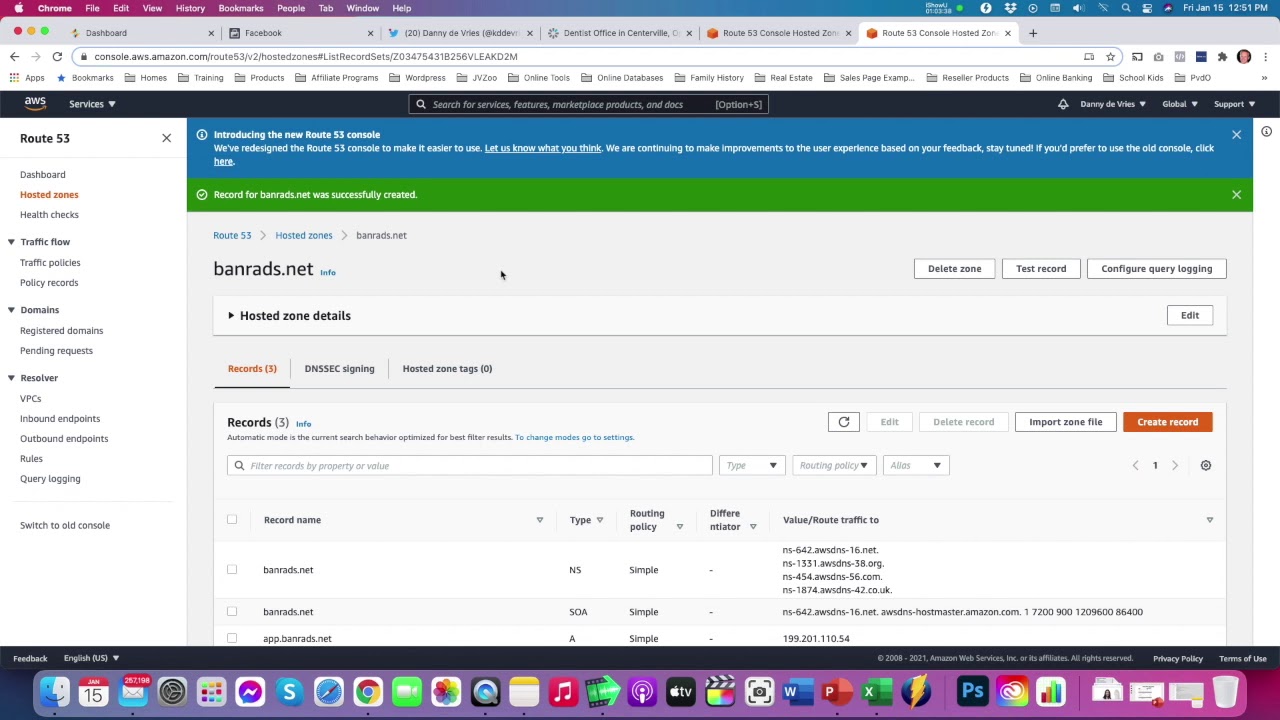
Task: Go to previous page of records
Action: point(1135,465)
